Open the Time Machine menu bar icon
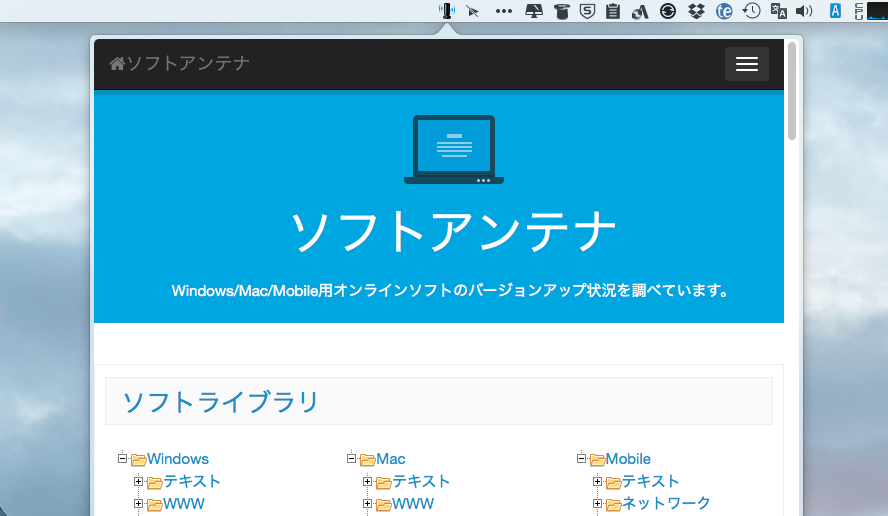 click(x=751, y=11)
